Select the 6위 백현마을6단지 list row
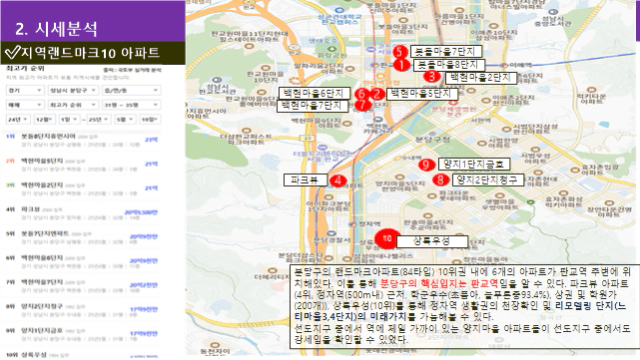The height and width of the screenshot is (360, 640). [x=82, y=261]
